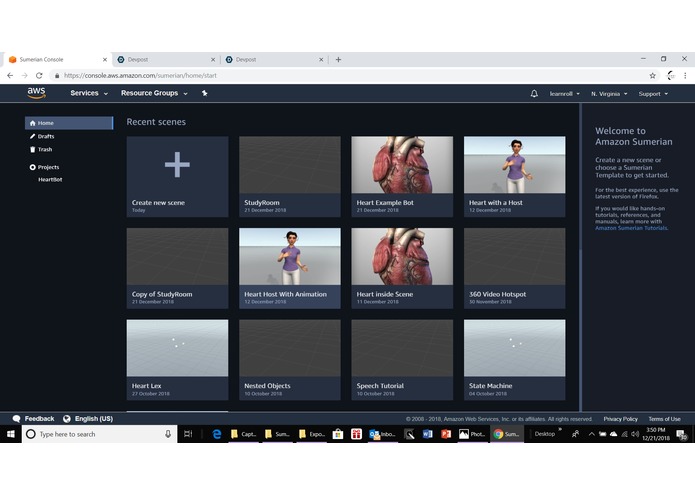Close the Sumerian Console tab

105,59
